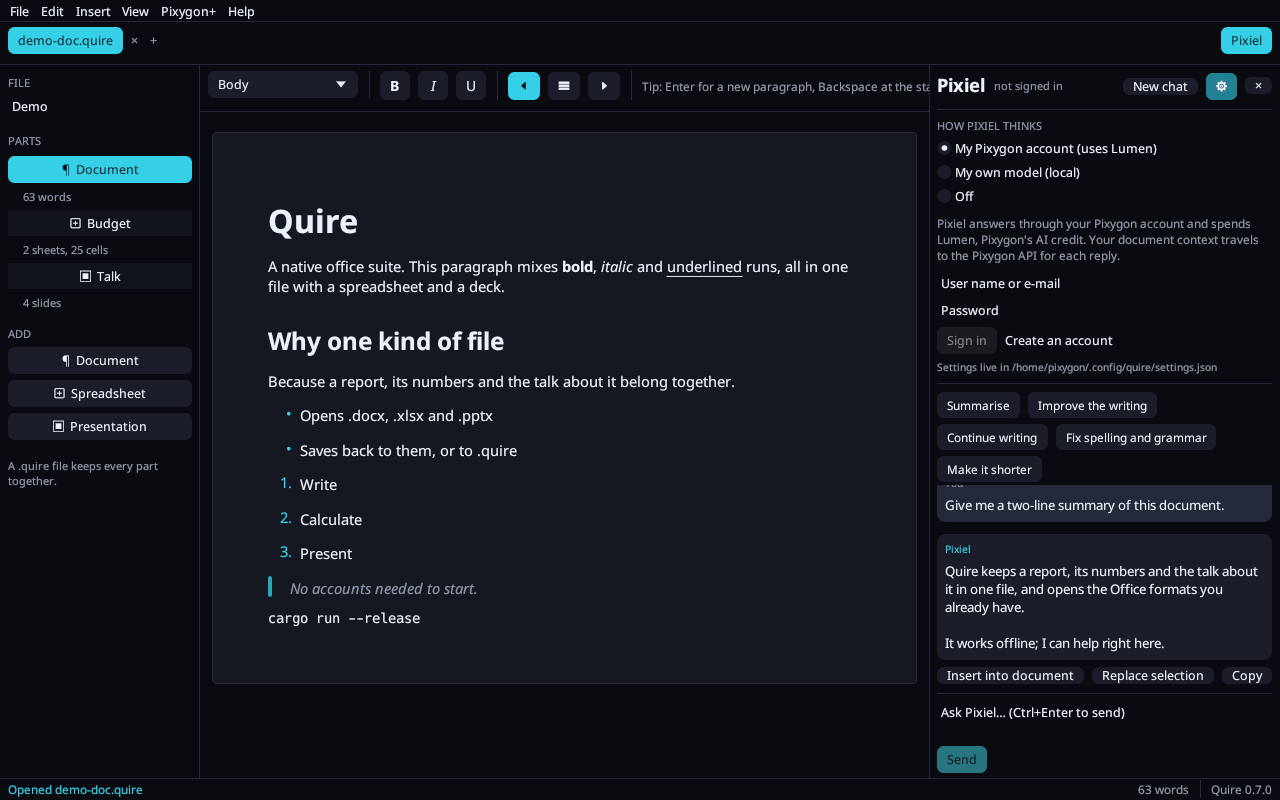Screen dimensions: 1280x800
Task: Click 'Quire 0.7.0' version in status bar
Action: click(1241, 790)
